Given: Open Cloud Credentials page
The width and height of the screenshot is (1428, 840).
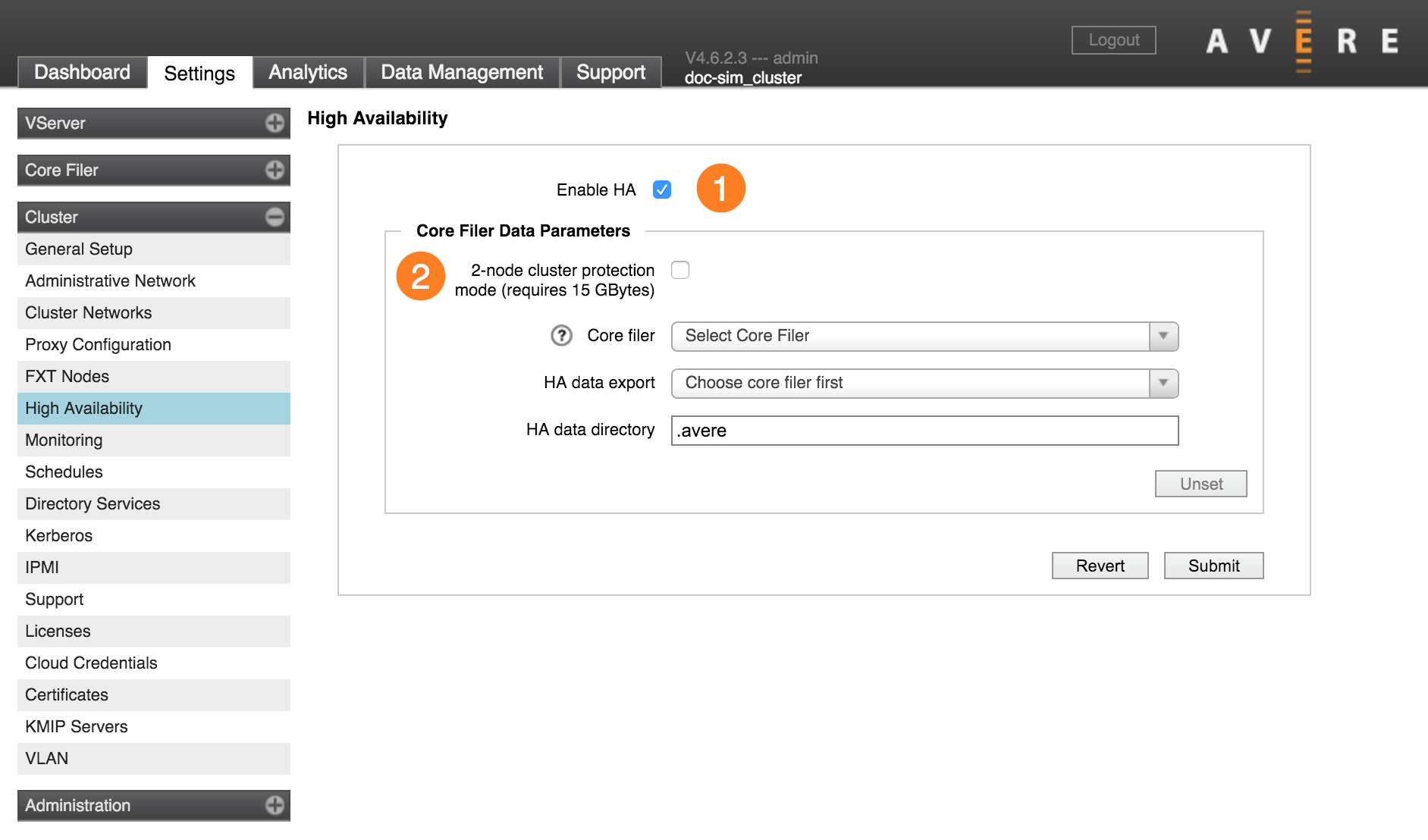Looking at the screenshot, I should [x=154, y=663].
